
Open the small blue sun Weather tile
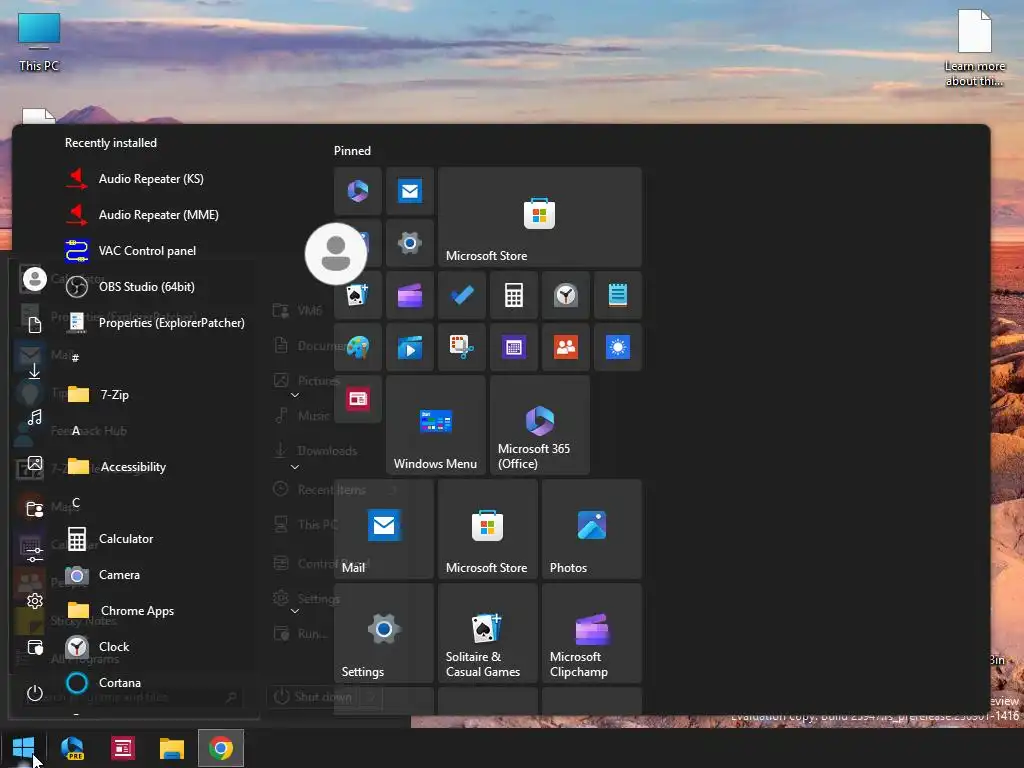coord(618,347)
